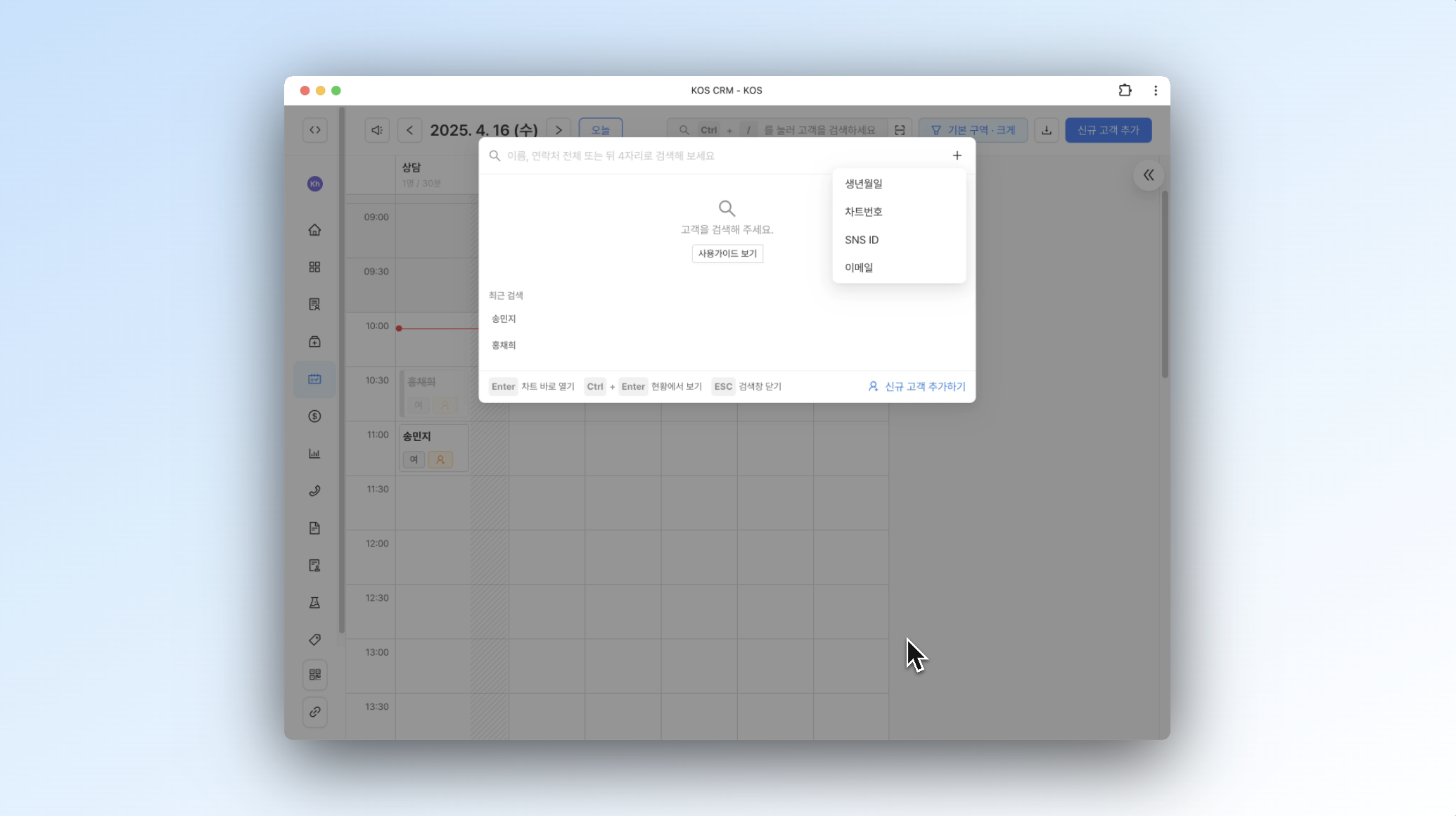Select 생년월일 from the dropdown menu
The height and width of the screenshot is (816, 1456).
[x=864, y=184]
